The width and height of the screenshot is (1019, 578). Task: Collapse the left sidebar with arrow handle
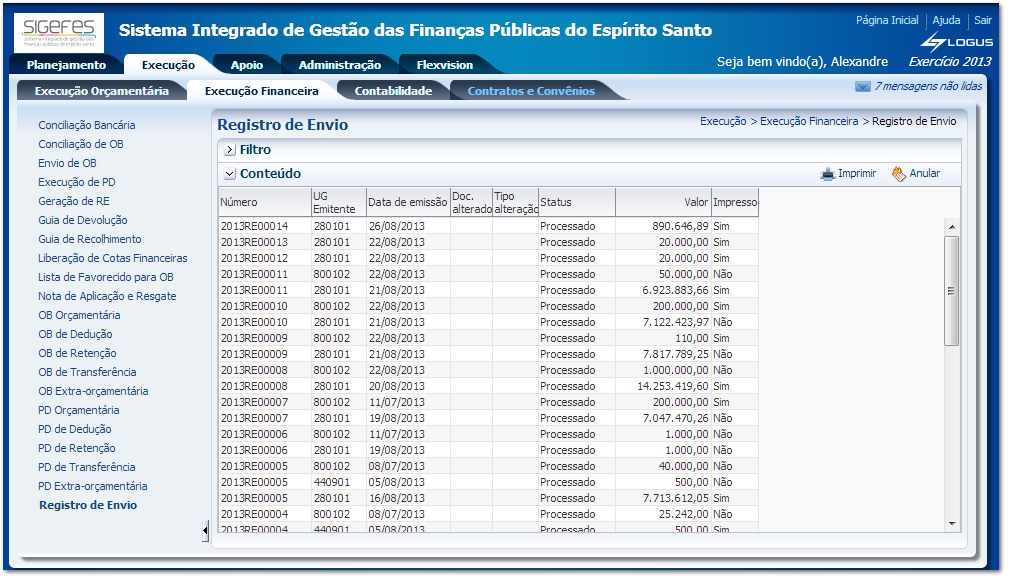coord(206,530)
